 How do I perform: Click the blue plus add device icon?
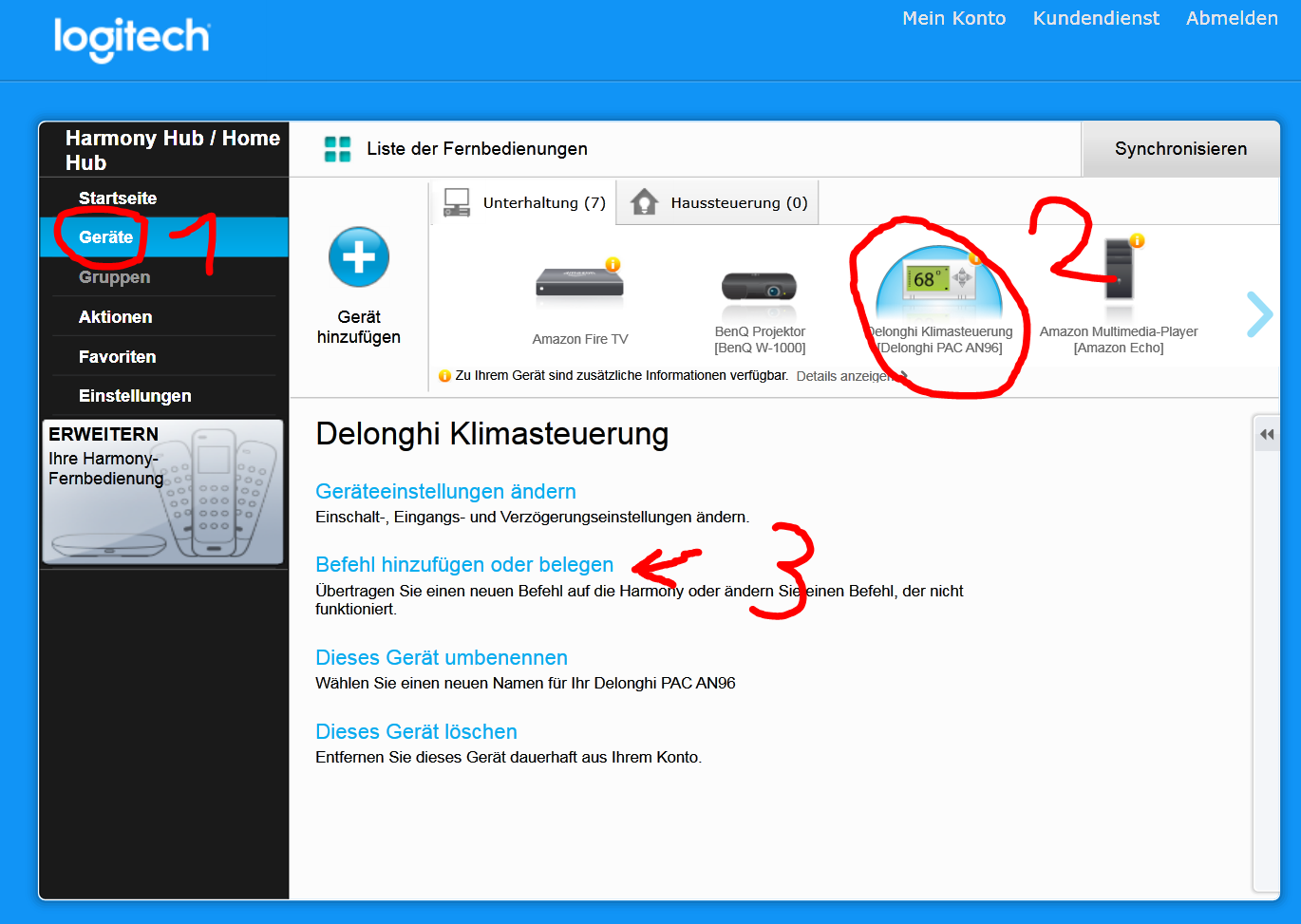coord(359,256)
